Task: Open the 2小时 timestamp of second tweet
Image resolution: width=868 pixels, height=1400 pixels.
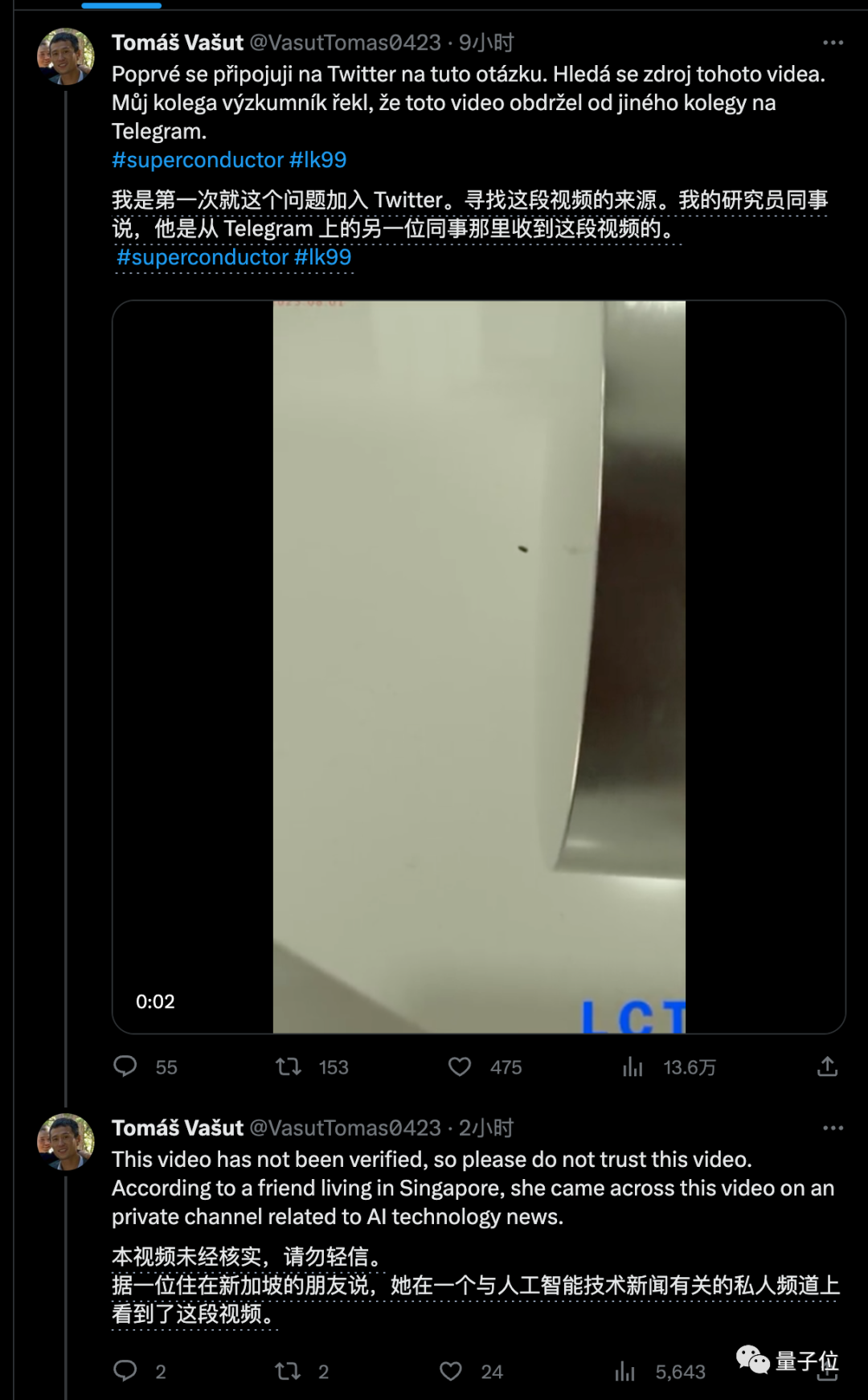Action: 486,1128
